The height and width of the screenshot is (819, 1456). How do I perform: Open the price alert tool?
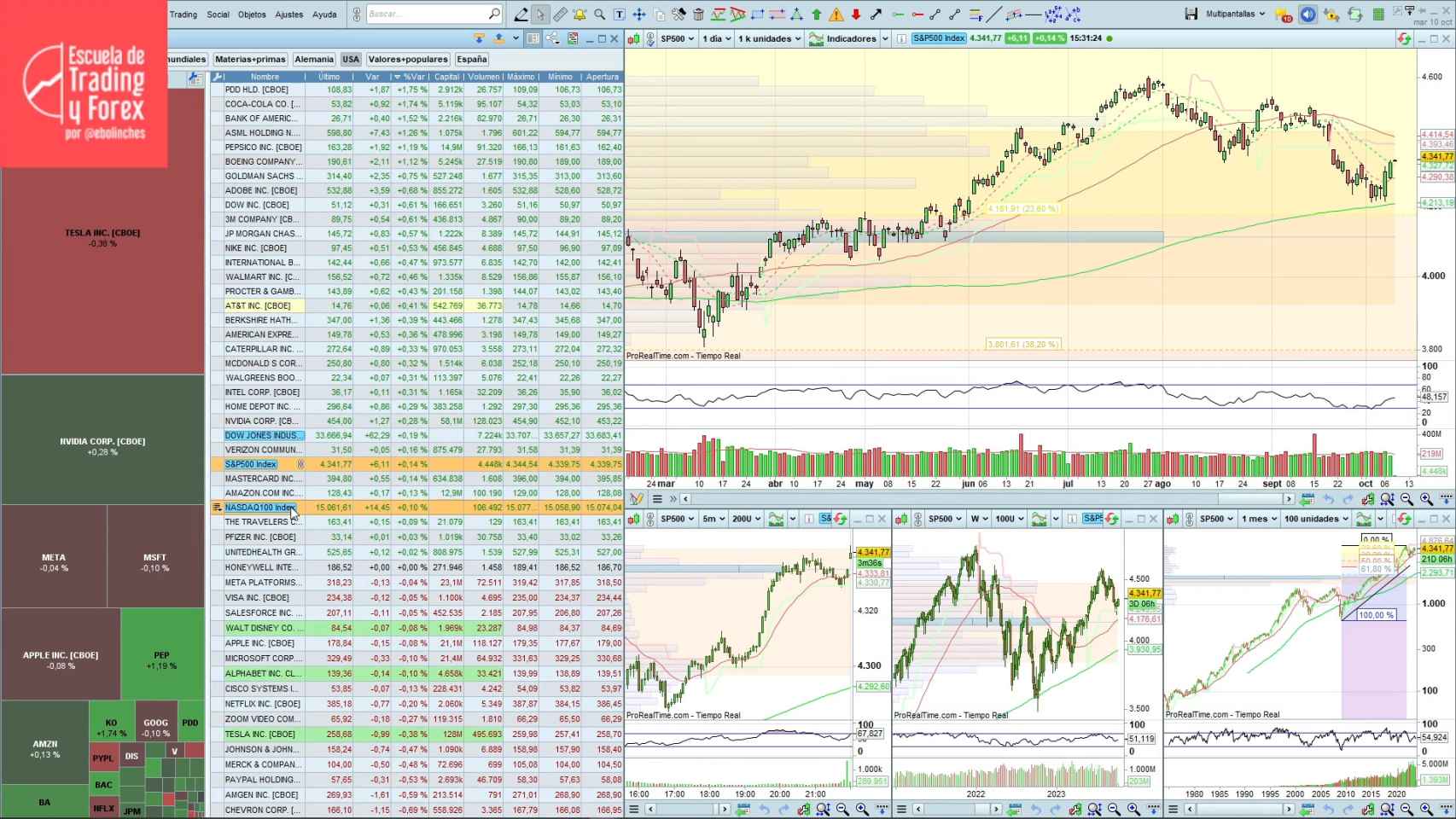click(x=579, y=14)
